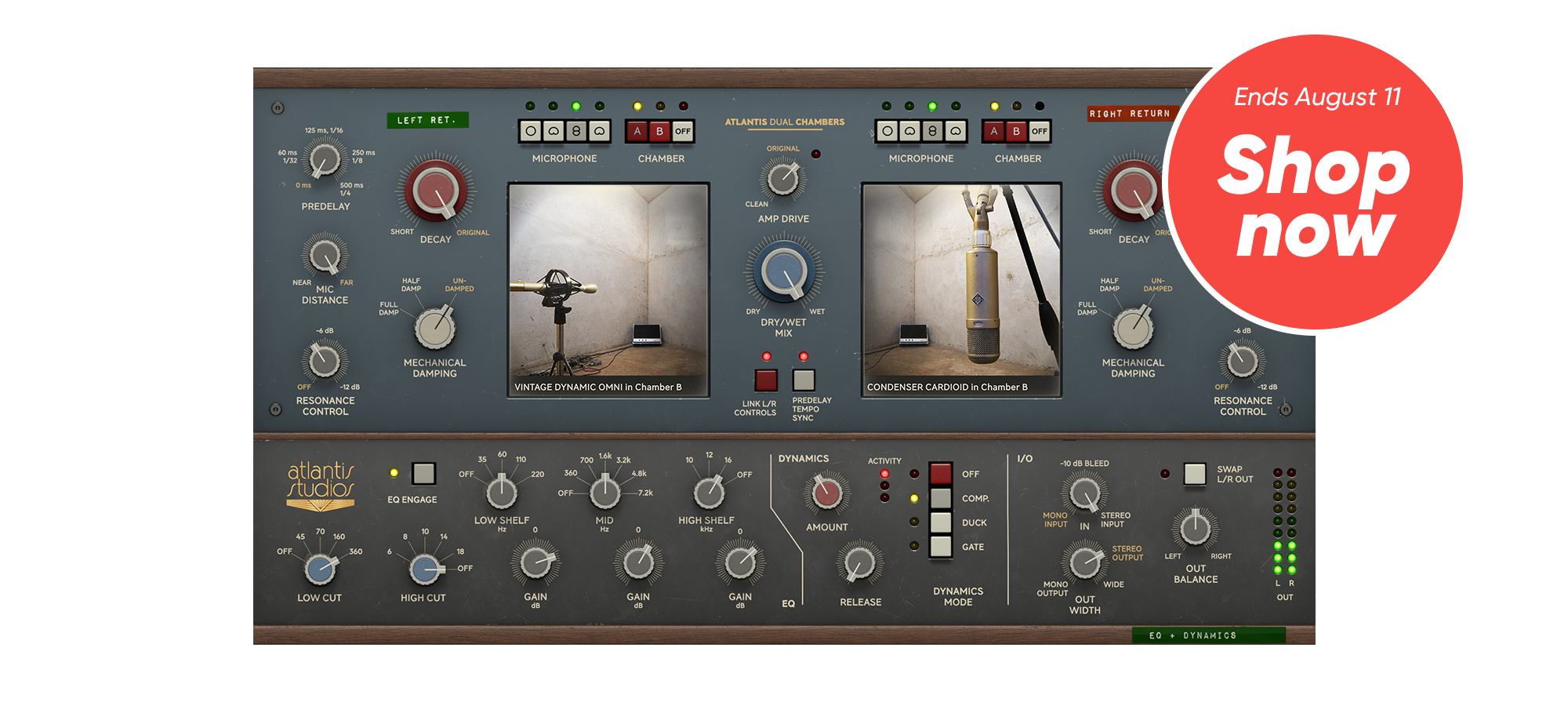
Task: Click the Low Shelf frequency knob
Action: [x=502, y=493]
